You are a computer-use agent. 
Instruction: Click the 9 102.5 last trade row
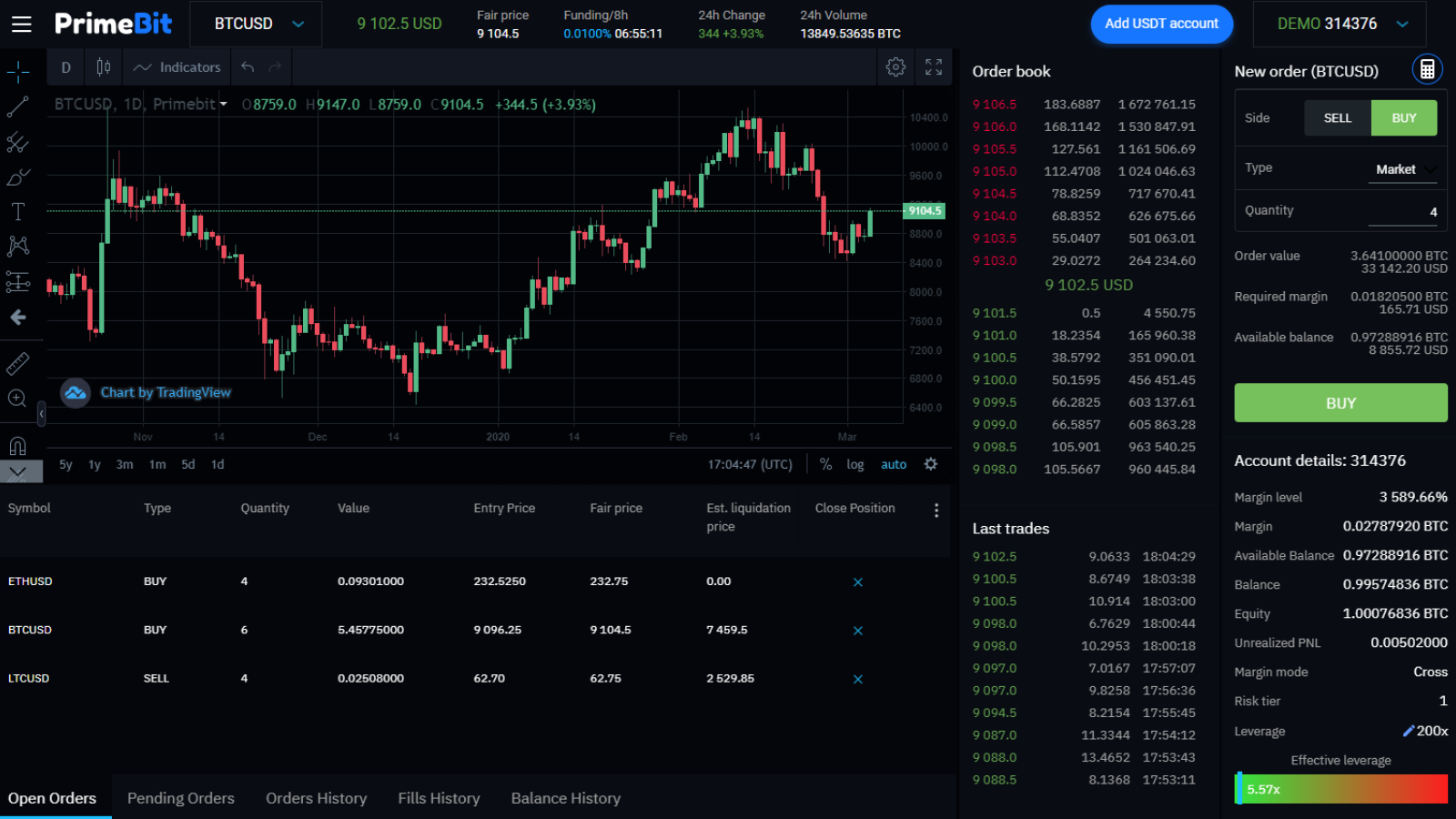pos(1084,557)
